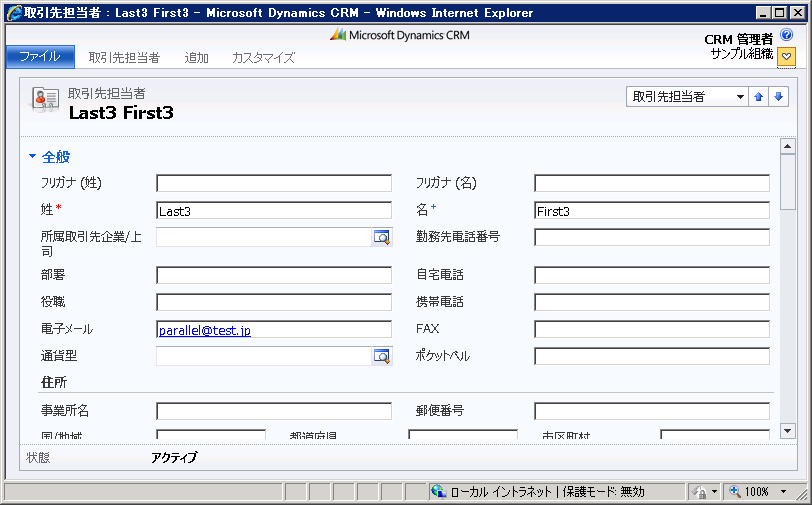
Task: Click the ローカル イントラネット zone globe icon
Action: pos(439,490)
